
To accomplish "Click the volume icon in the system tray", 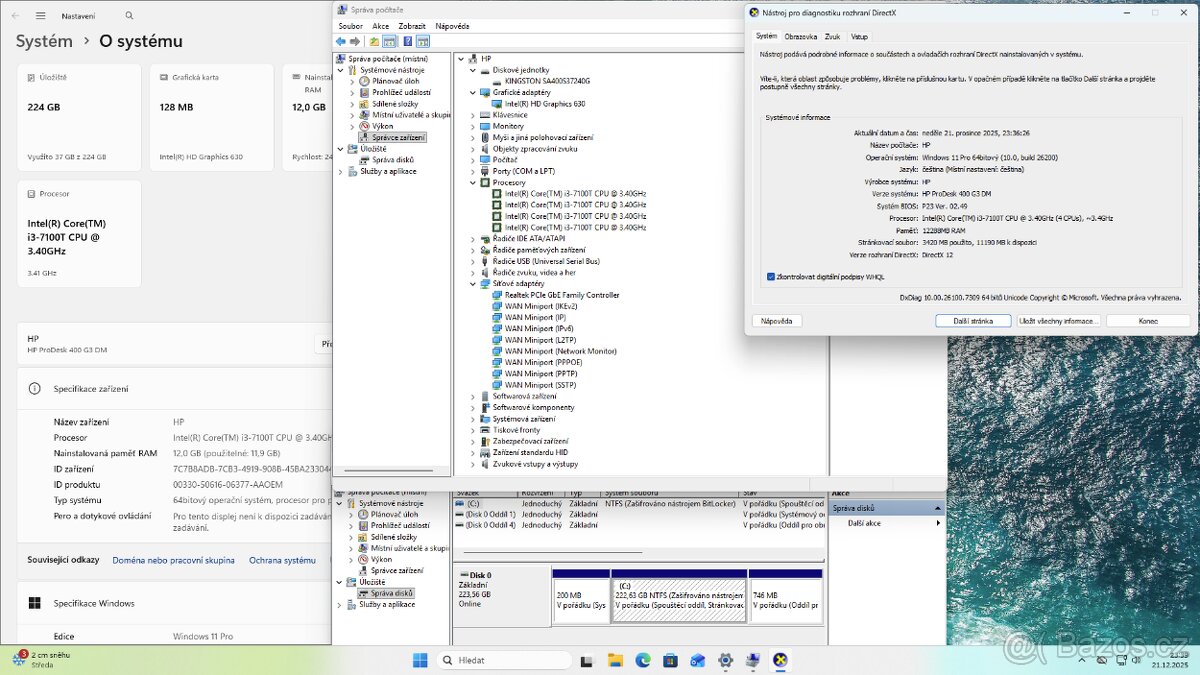I will pyautogui.click(x=1136, y=660).
